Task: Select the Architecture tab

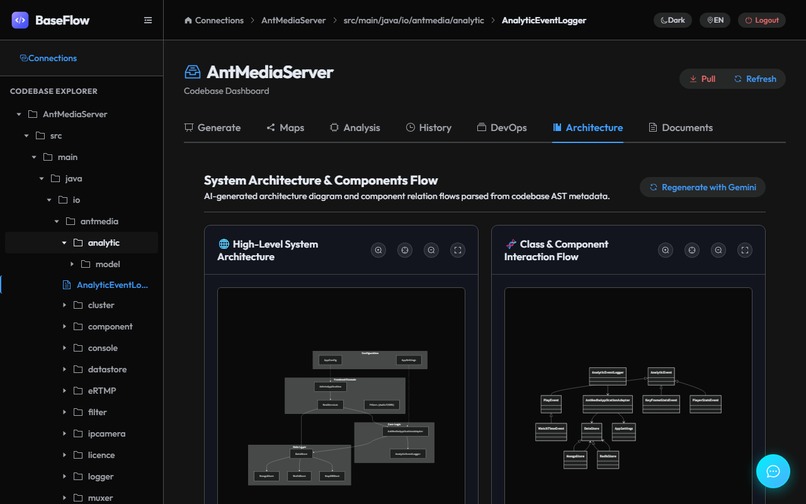Action: (x=588, y=128)
